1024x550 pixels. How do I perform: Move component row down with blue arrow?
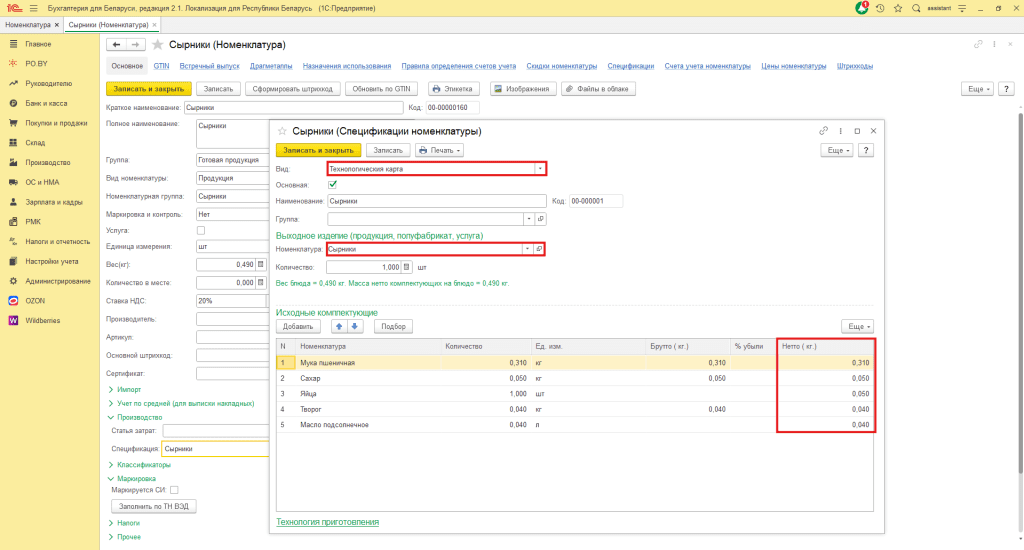tap(355, 326)
